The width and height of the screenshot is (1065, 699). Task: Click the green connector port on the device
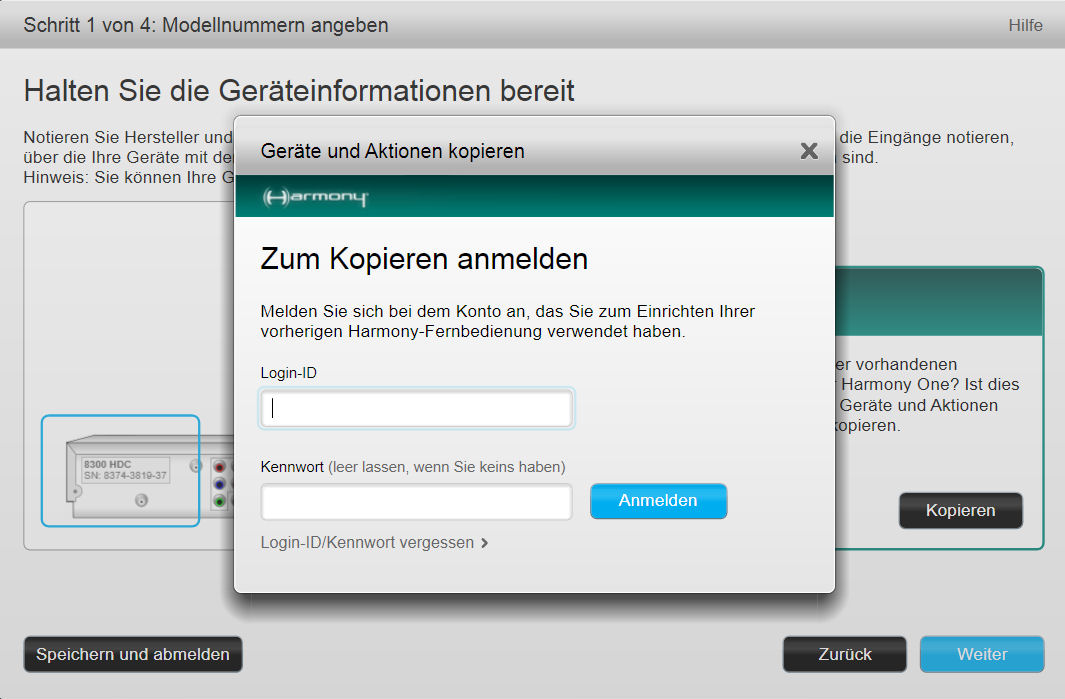pos(220,501)
